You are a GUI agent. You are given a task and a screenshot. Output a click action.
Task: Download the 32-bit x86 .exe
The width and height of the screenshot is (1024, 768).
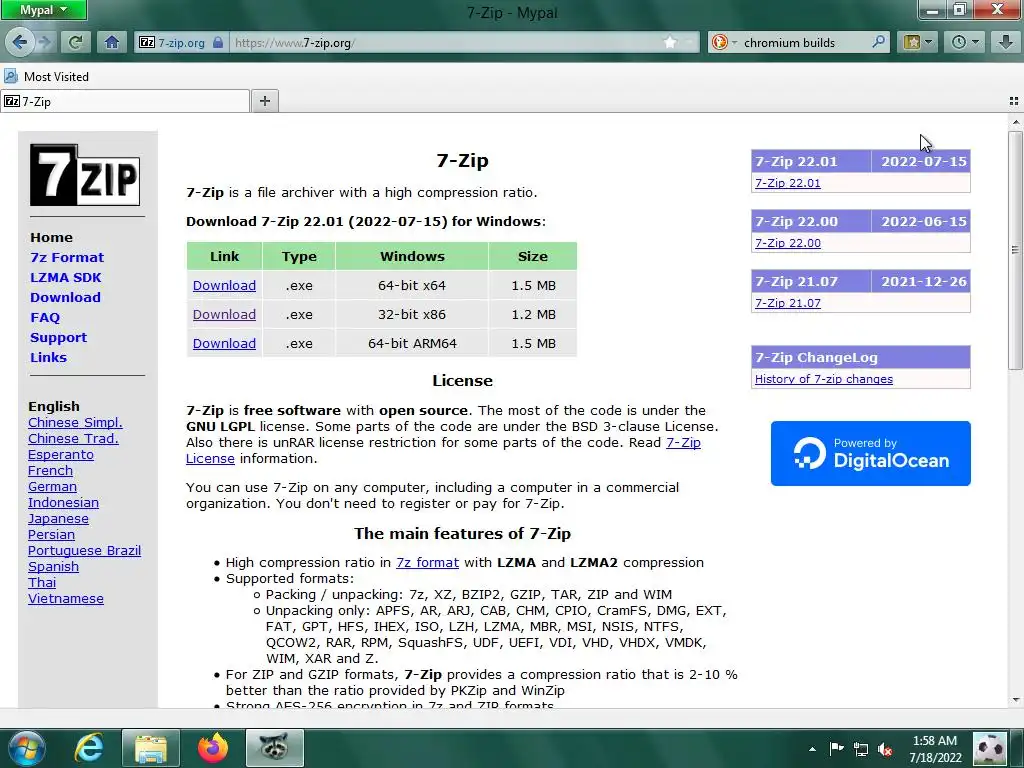pyautogui.click(x=224, y=314)
